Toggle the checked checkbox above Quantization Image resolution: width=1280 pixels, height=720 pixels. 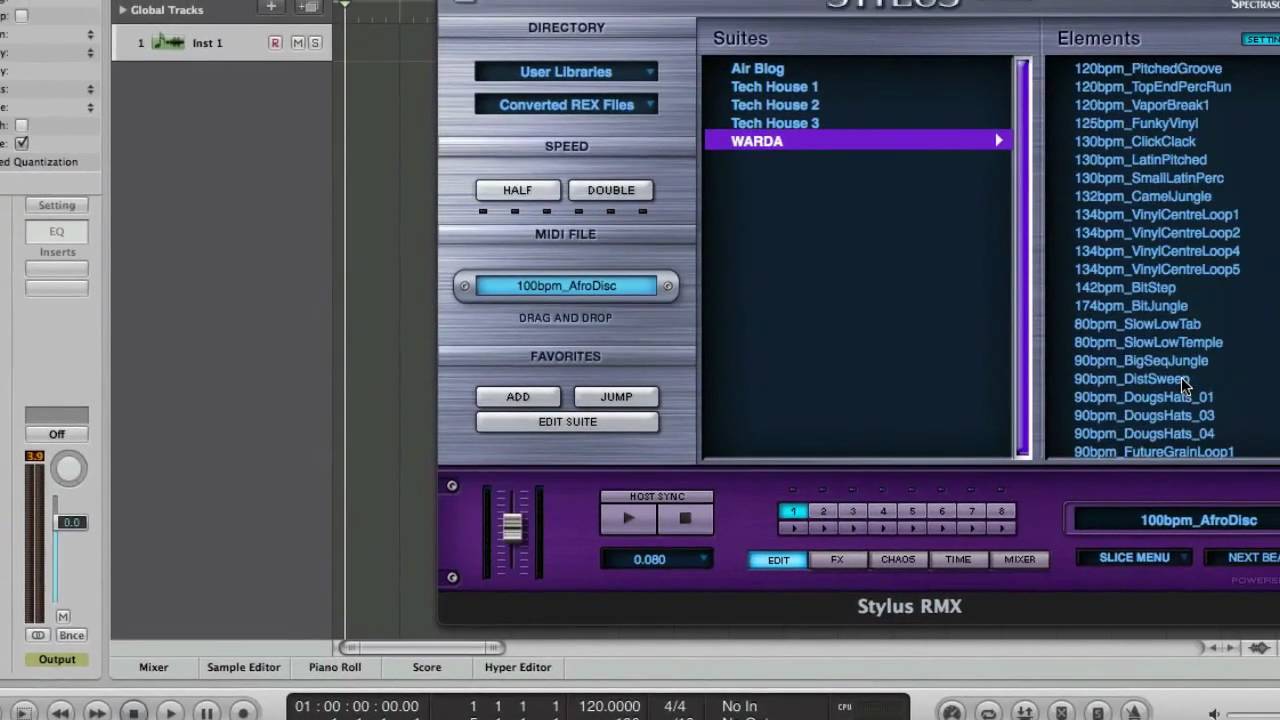tap(21, 143)
